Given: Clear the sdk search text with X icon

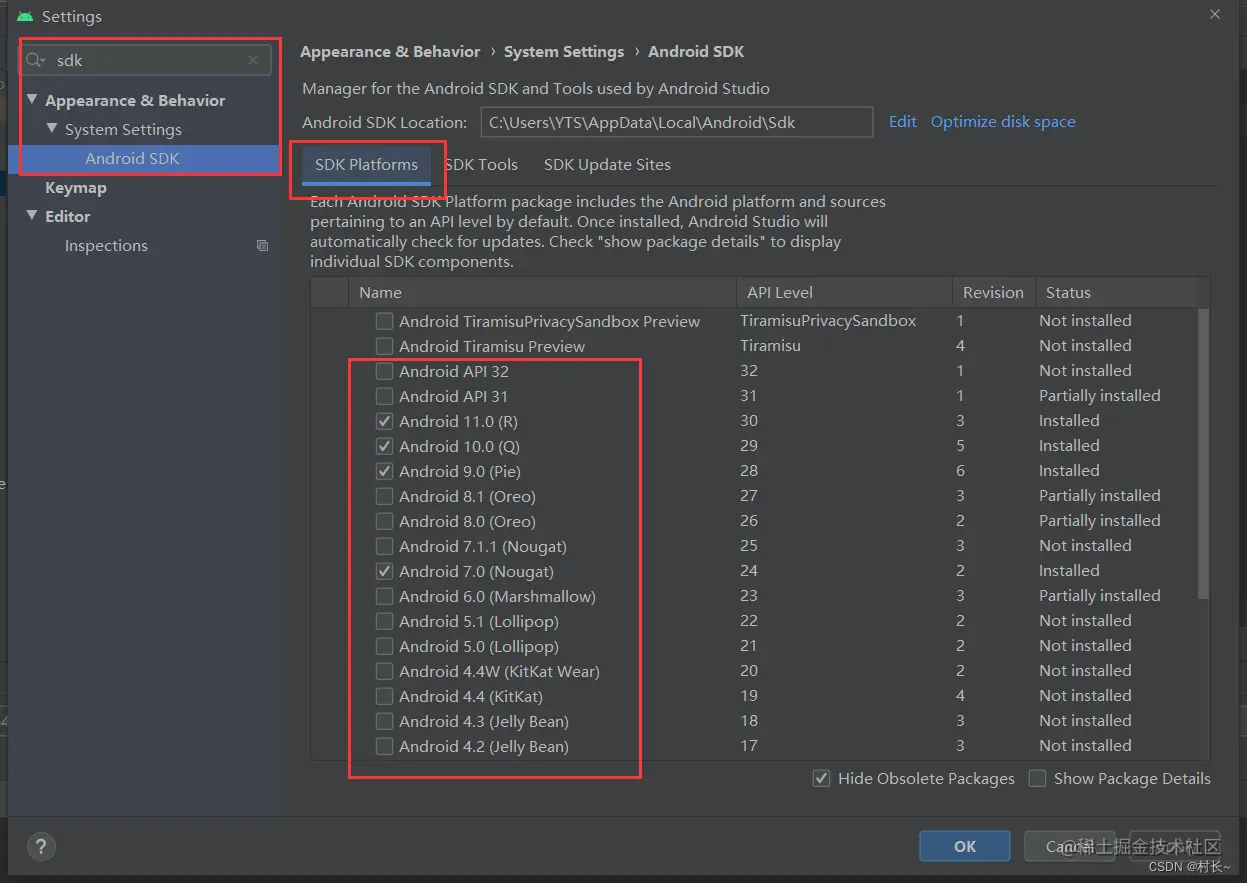Looking at the screenshot, I should [253, 60].
